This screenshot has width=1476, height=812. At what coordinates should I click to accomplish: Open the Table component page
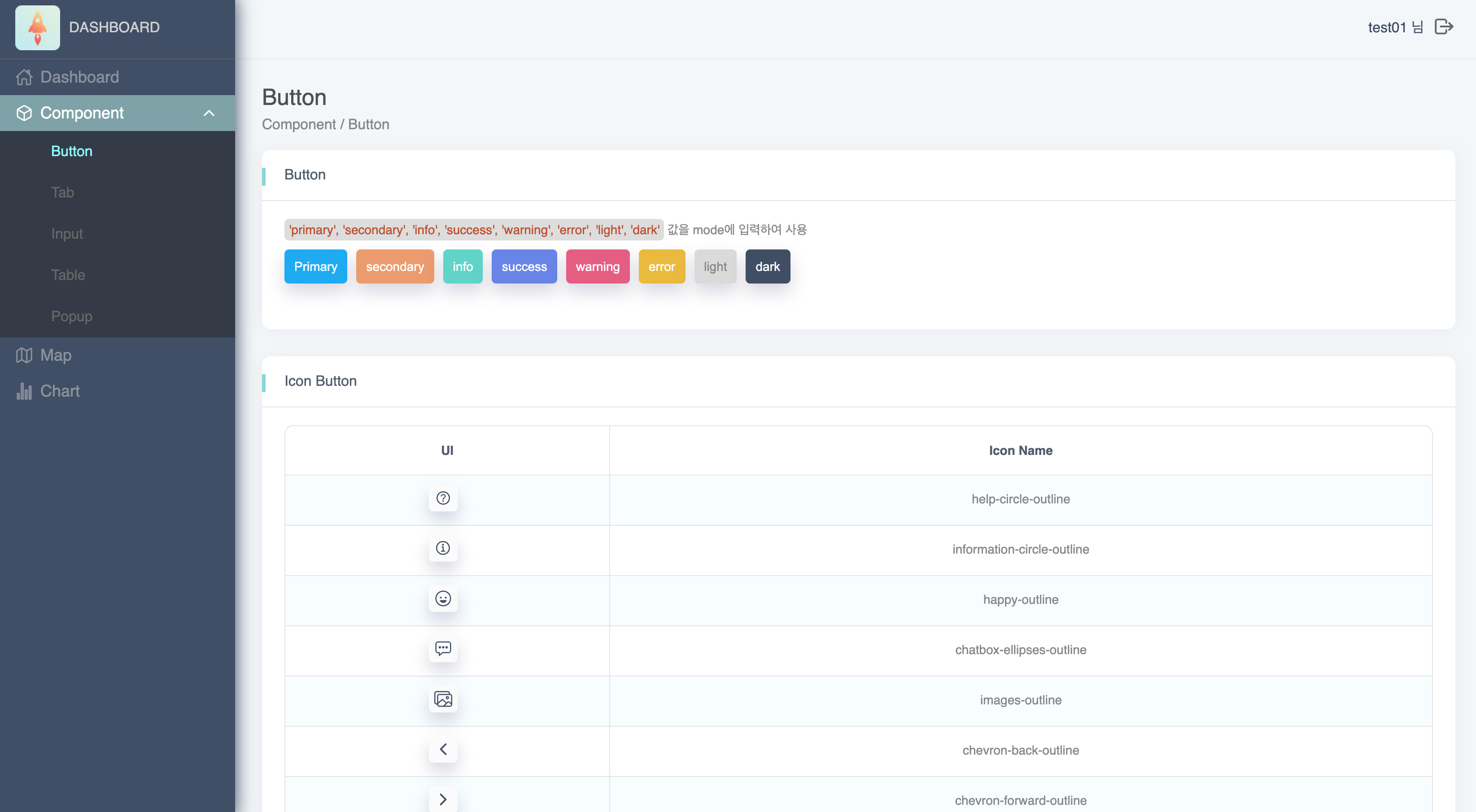point(68,275)
